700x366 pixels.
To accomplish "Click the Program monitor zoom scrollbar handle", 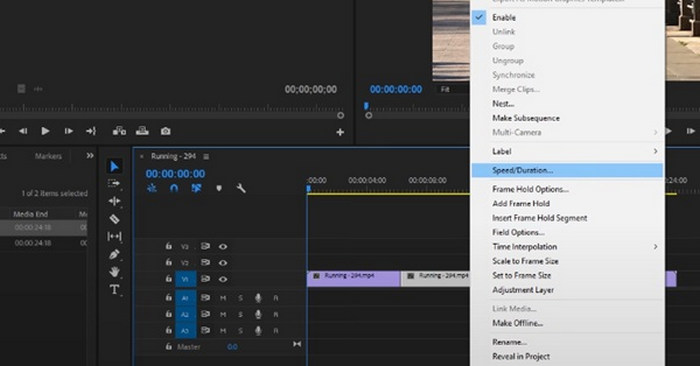I will click(368, 115).
